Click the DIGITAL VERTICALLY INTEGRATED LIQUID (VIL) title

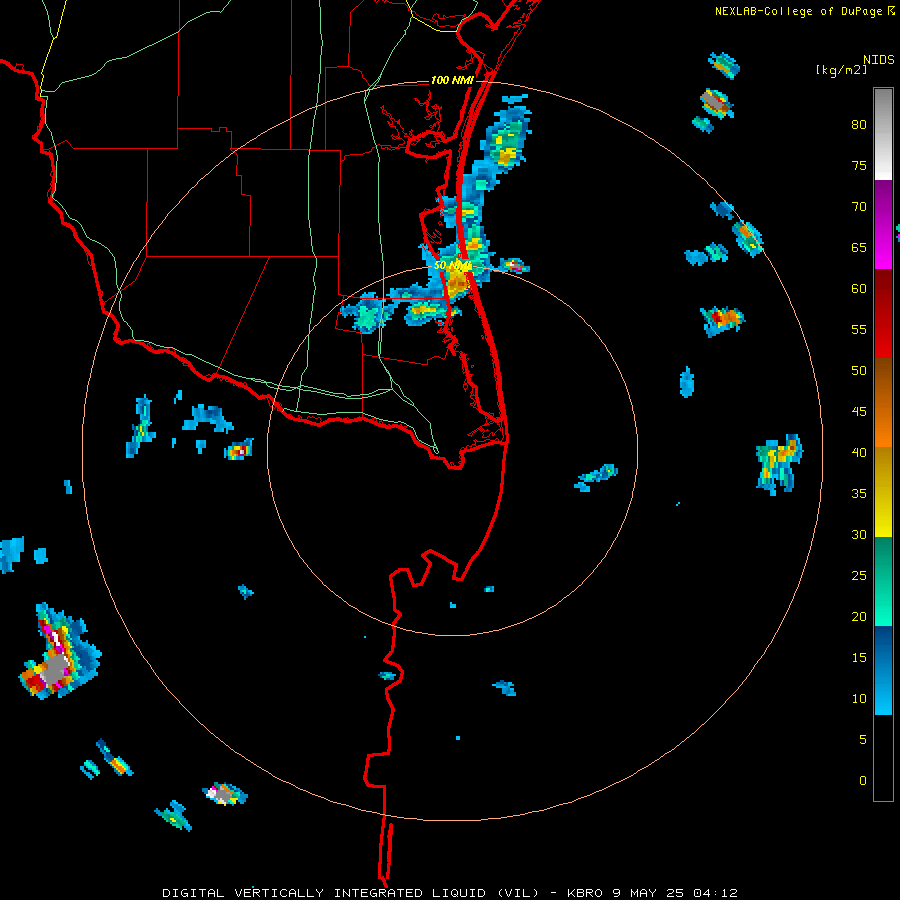(x=351, y=893)
